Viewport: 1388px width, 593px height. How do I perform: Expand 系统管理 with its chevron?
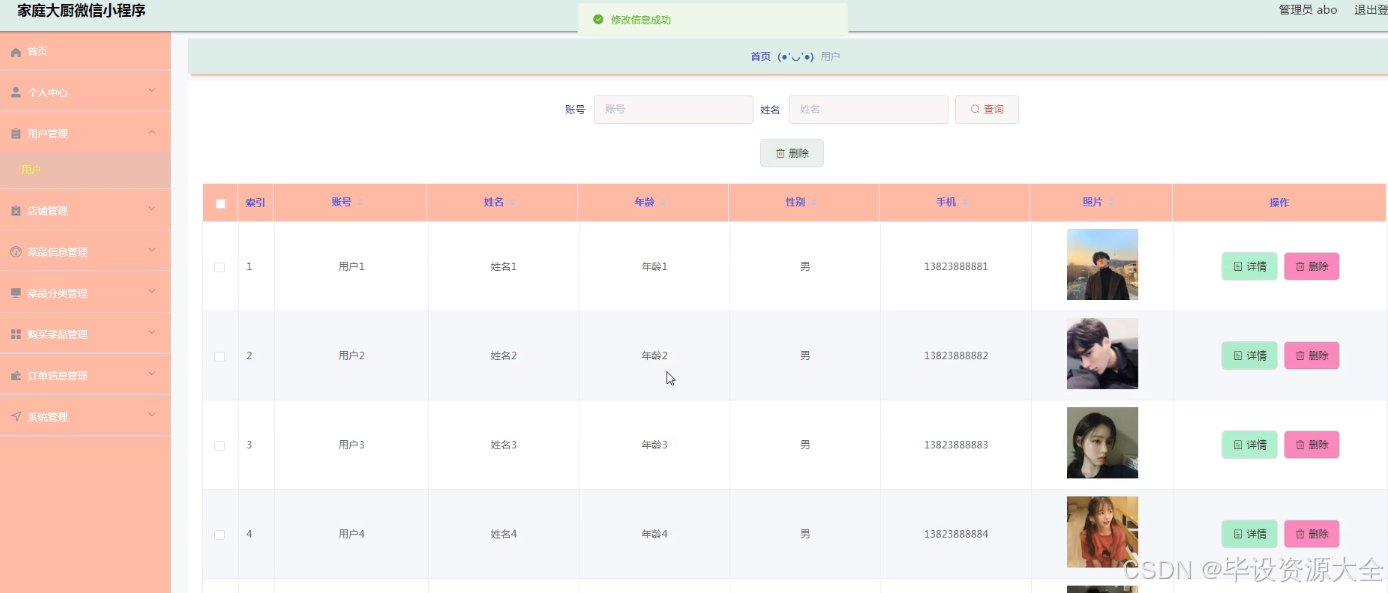pos(152,415)
